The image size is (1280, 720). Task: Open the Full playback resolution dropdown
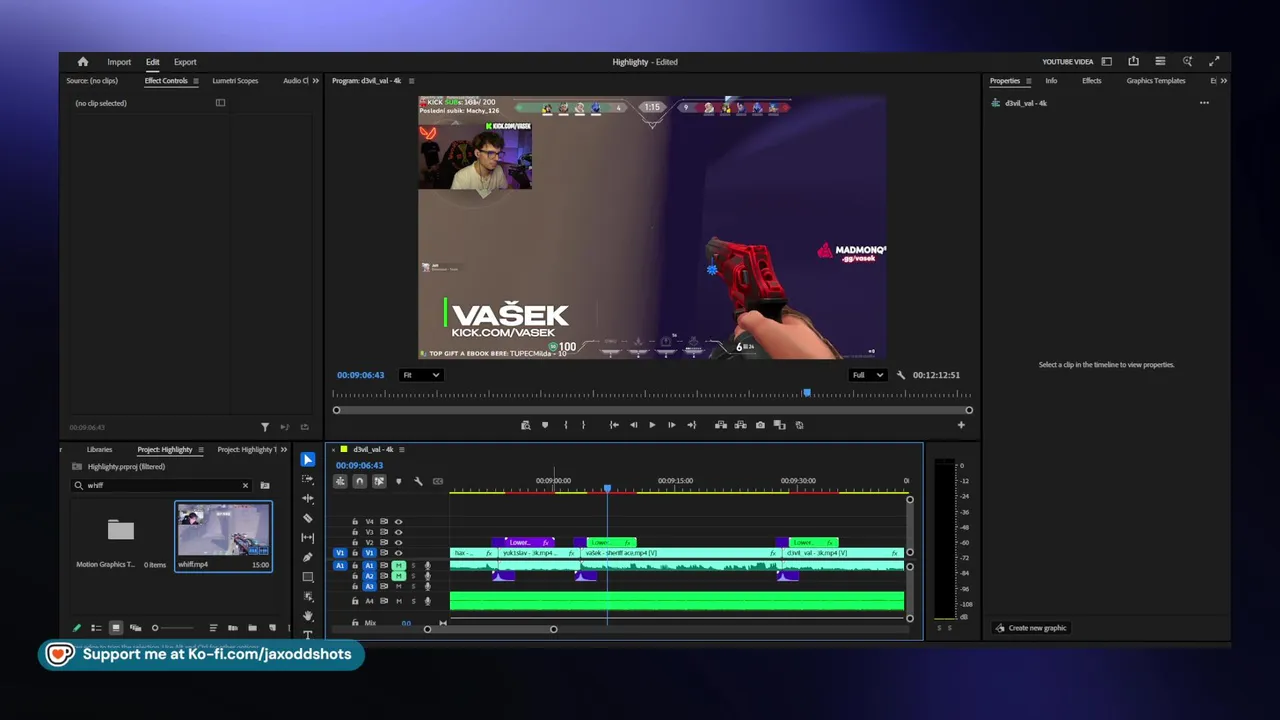[867, 375]
